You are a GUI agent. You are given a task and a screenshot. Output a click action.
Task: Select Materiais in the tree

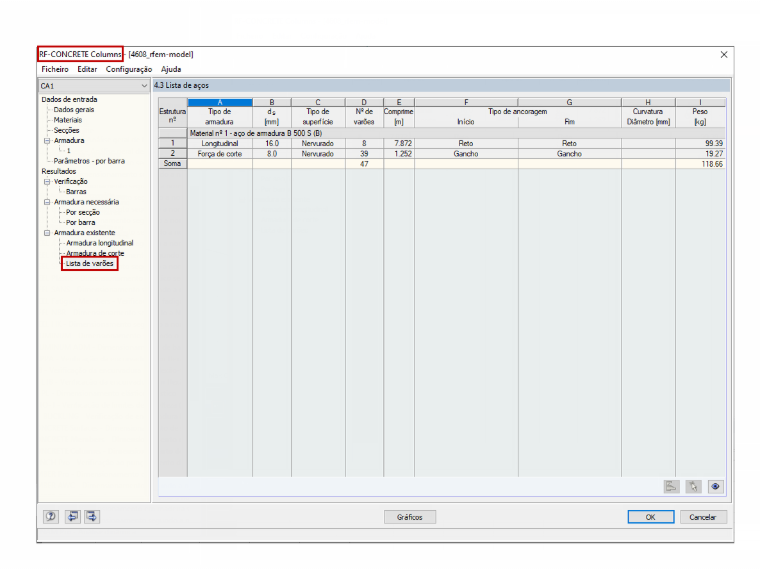68,120
